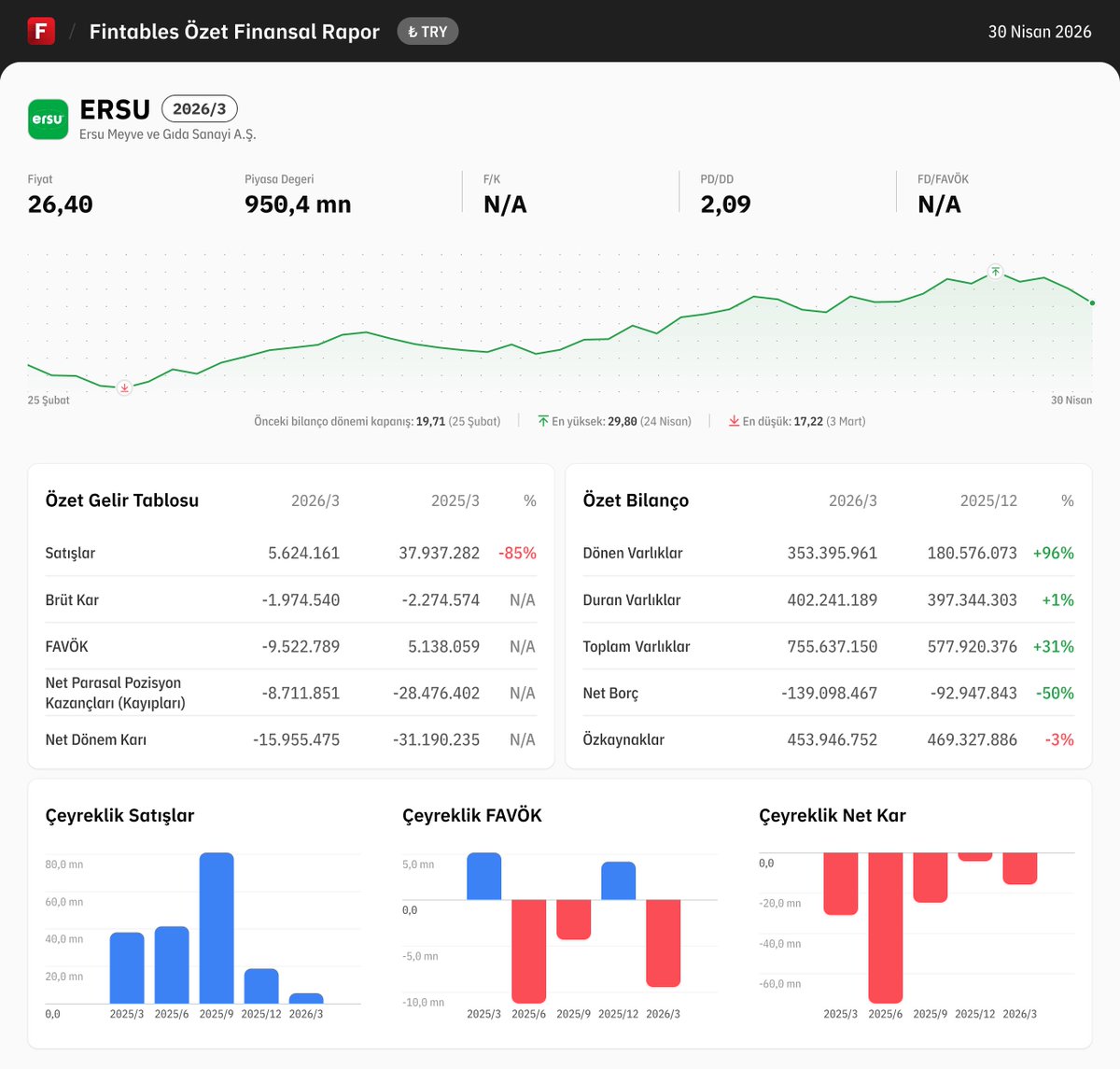Viewport: 1120px width, 1069px height.
Task: Click the 2026/3 red bar in Çeyreklik FAVÖK
Action: (x=664, y=943)
